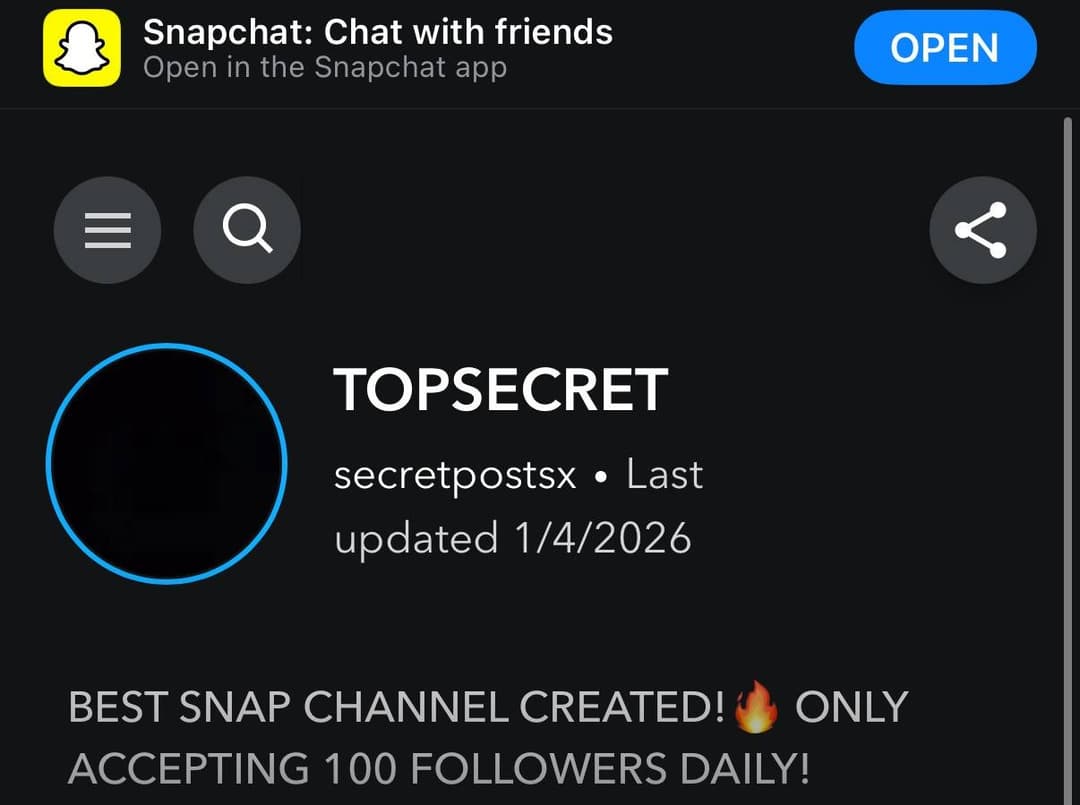Click the vertical scrollbar on right edge
The height and width of the screenshot is (805, 1080).
(x=1069, y=400)
